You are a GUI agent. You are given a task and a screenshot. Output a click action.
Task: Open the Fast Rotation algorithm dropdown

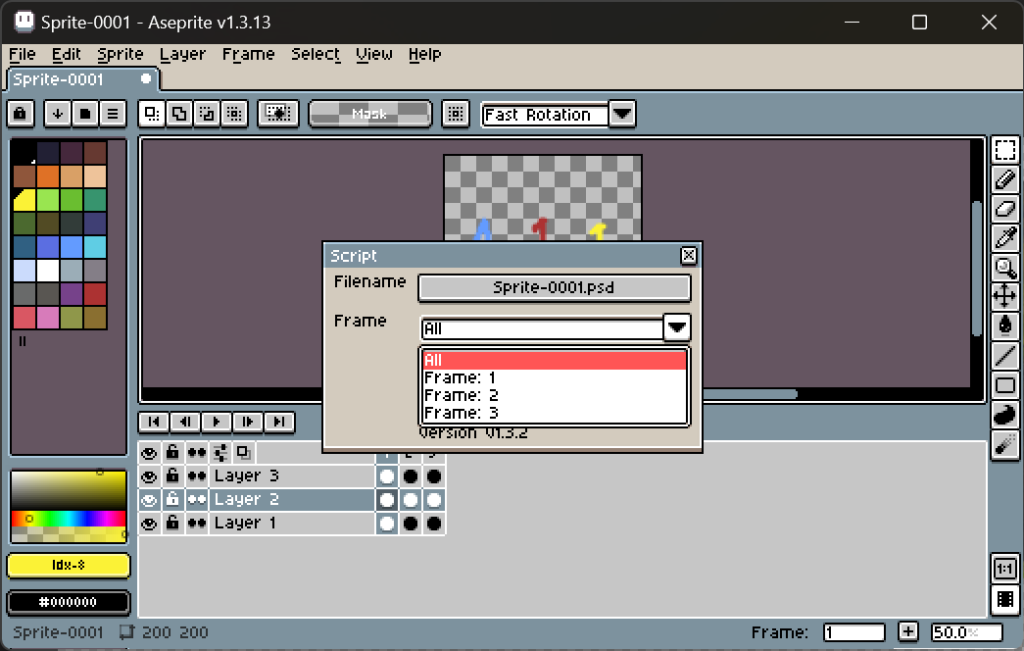click(622, 114)
